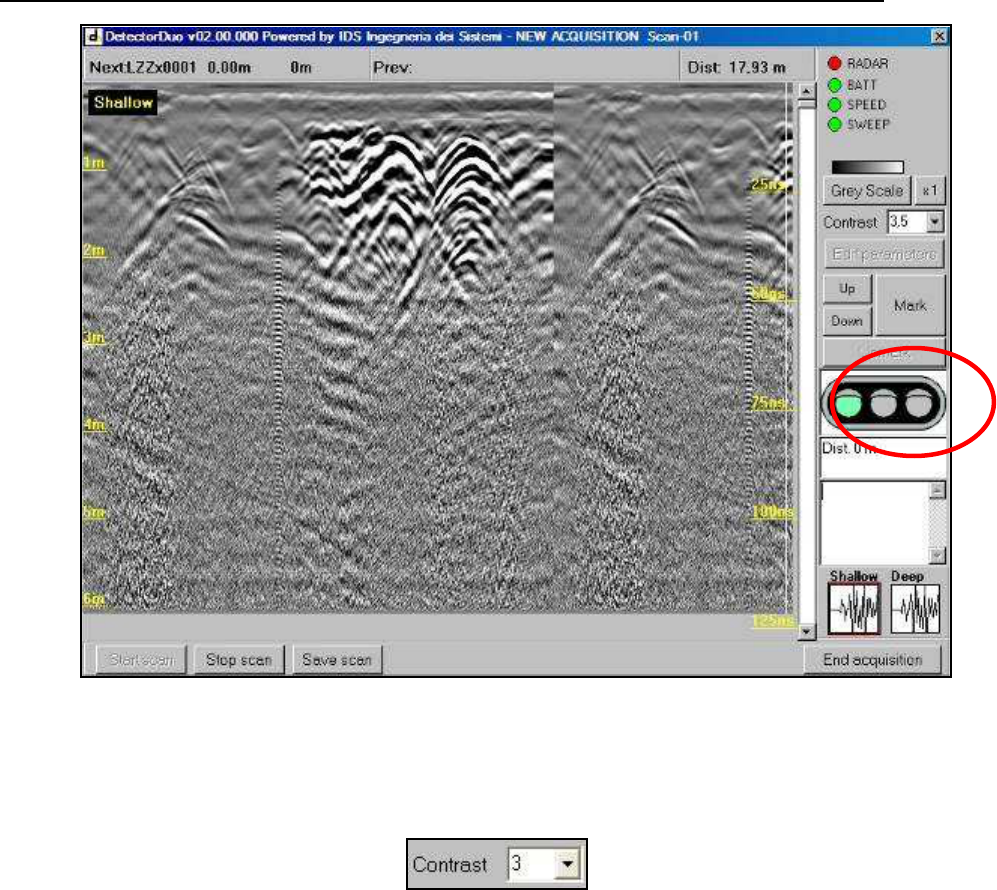Open the lower Contrast 3 dropdown arrow
997x890 pixels.
point(567,865)
